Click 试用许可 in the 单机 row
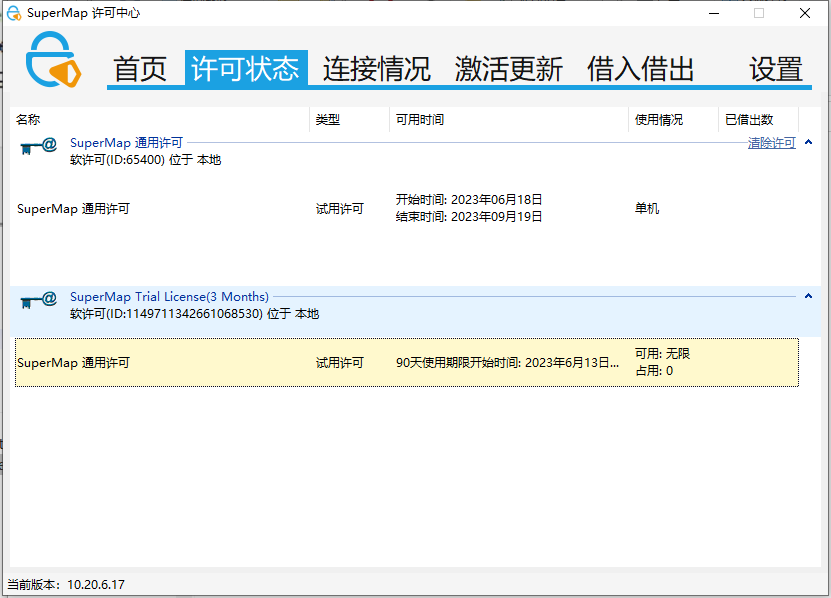 pyautogui.click(x=340, y=208)
